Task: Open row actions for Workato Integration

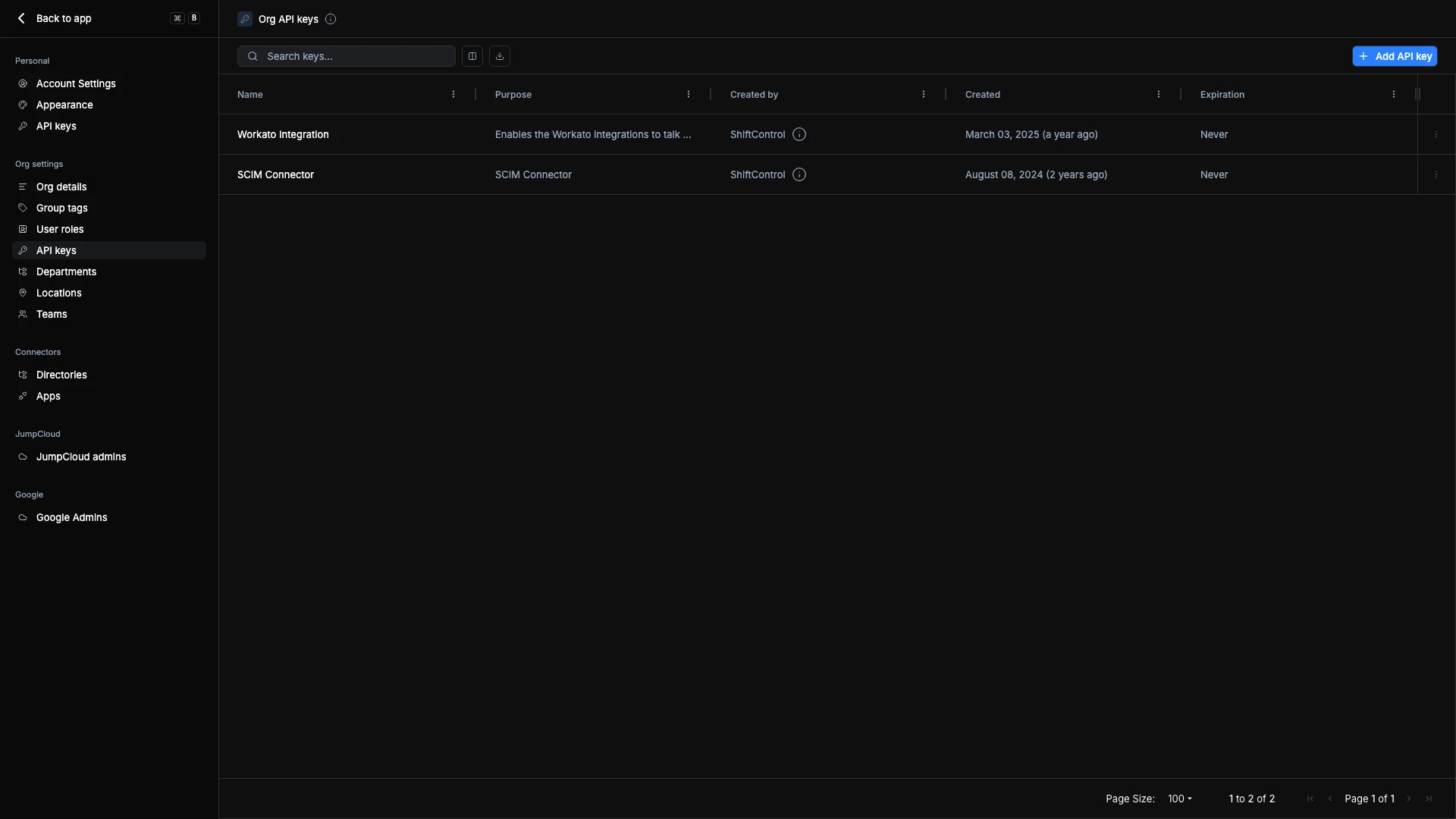Action: click(x=1436, y=134)
